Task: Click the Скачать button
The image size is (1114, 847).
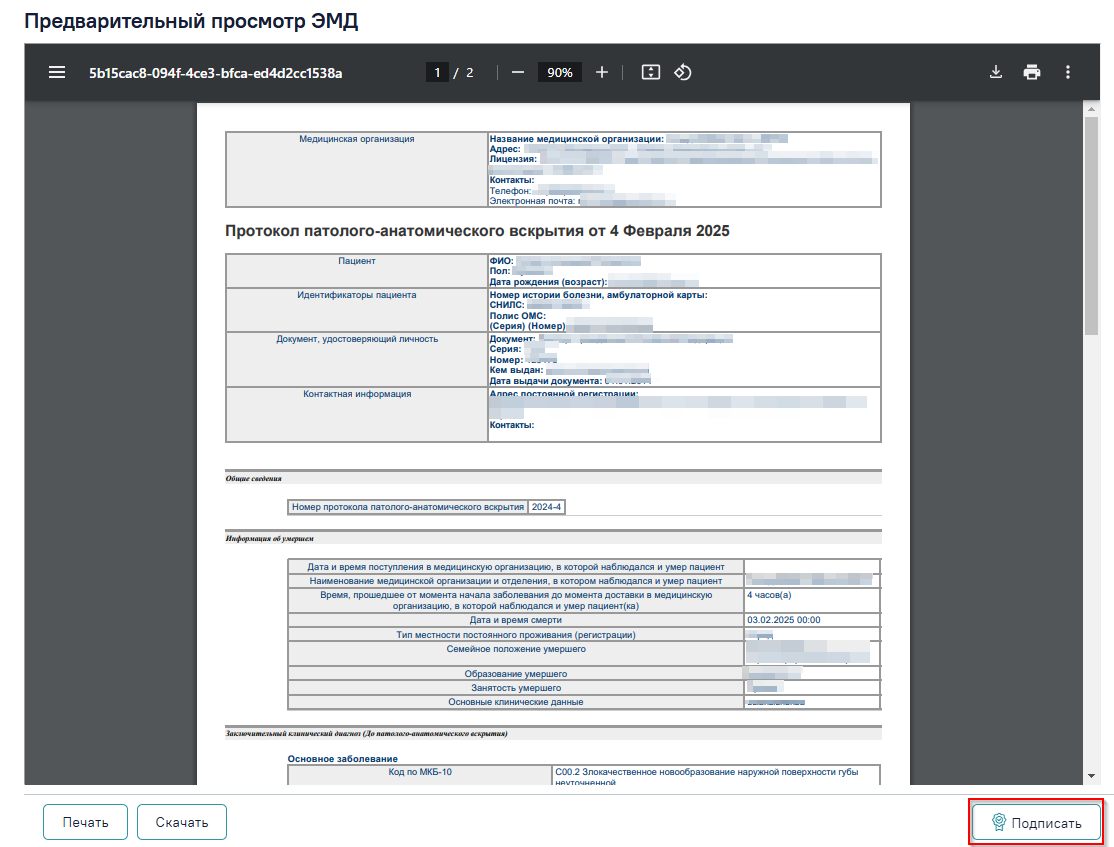Action: pos(182,822)
